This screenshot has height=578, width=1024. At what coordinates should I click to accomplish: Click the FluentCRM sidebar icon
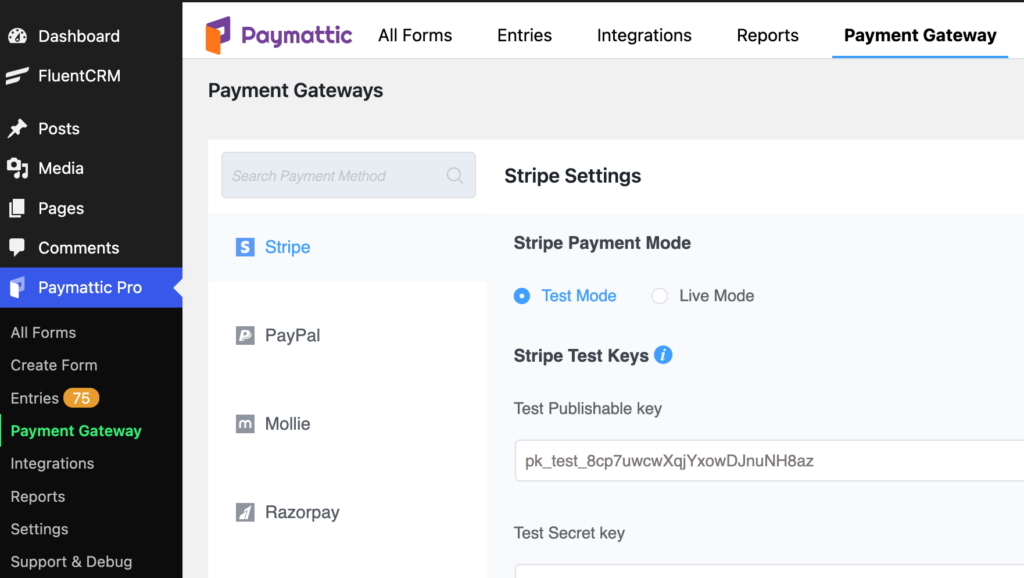[x=18, y=76]
